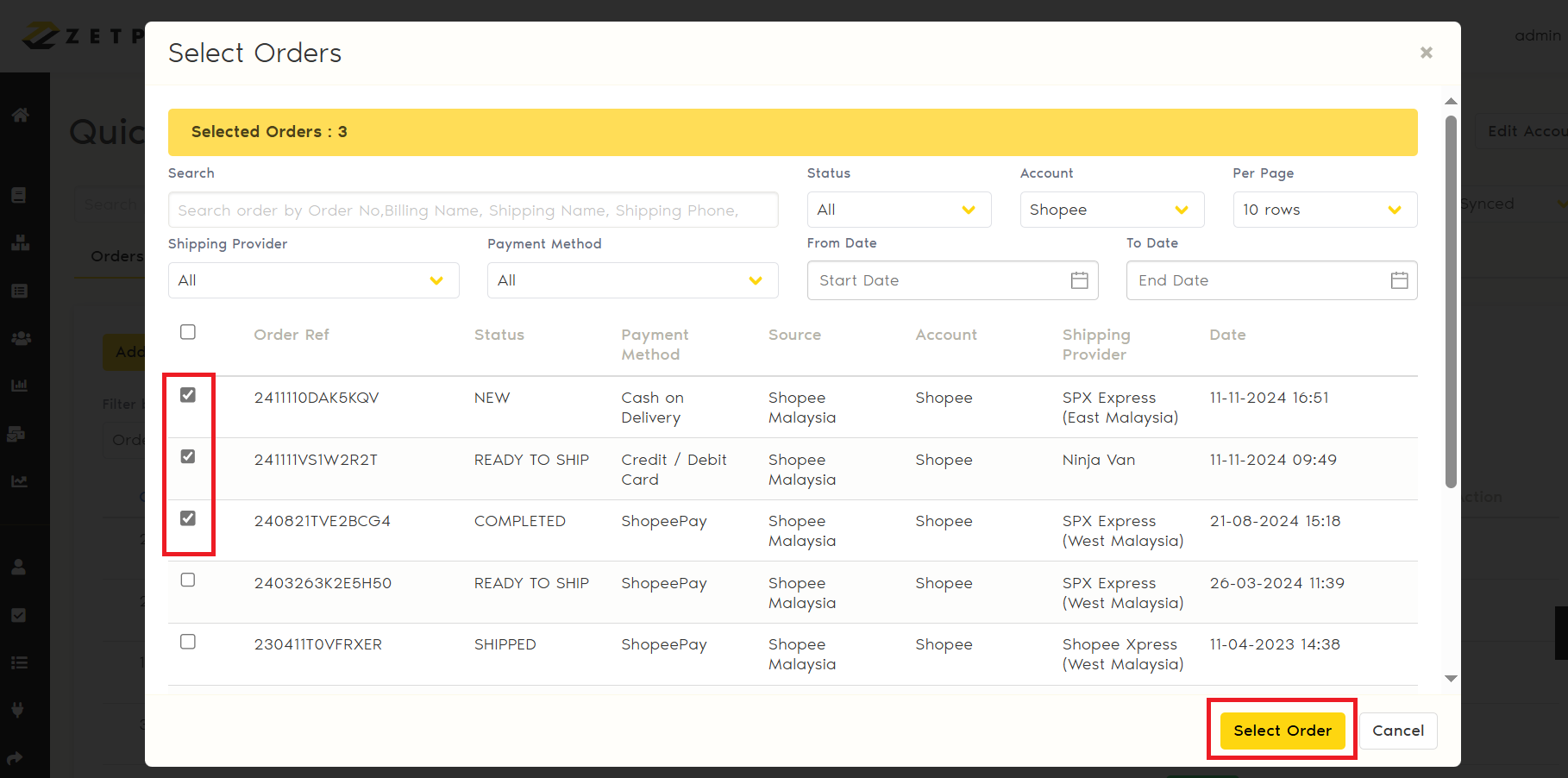Click the Cancel button

pyautogui.click(x=1397, y=731)
